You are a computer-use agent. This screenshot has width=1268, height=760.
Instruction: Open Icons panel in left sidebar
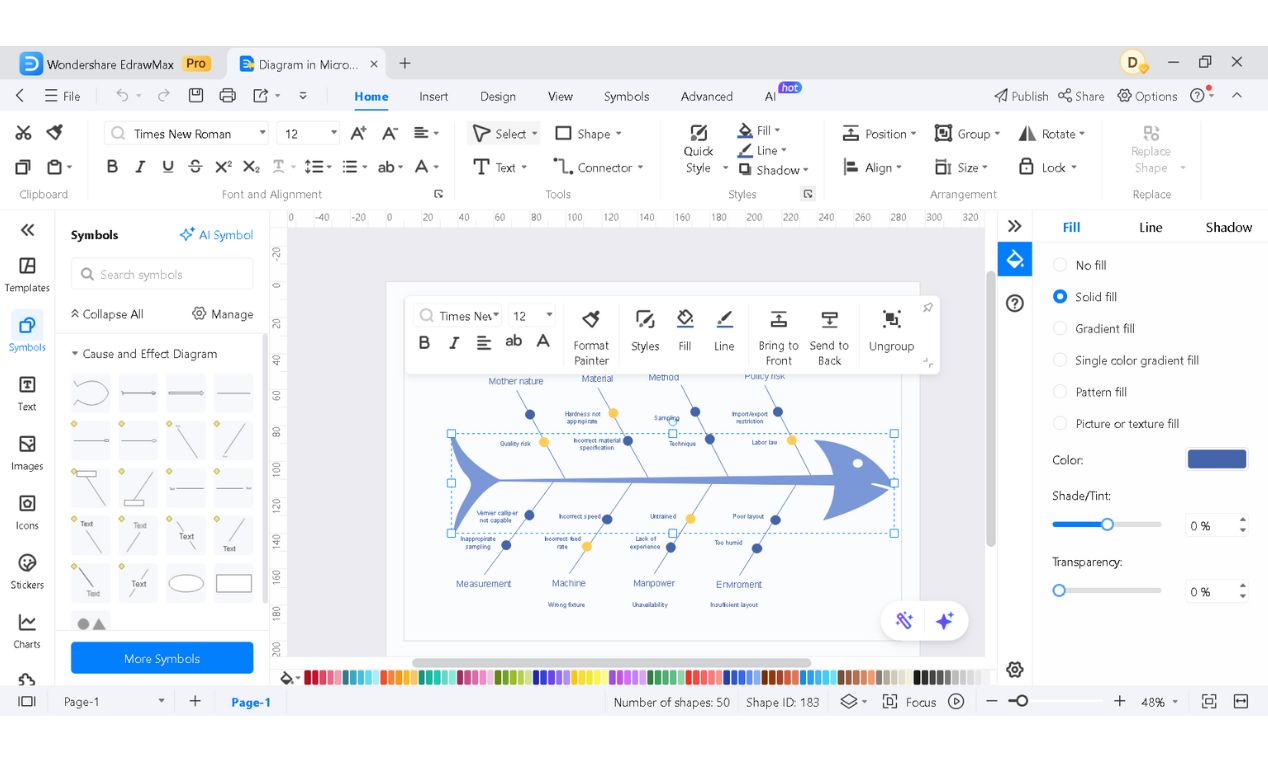pos(27,512)
